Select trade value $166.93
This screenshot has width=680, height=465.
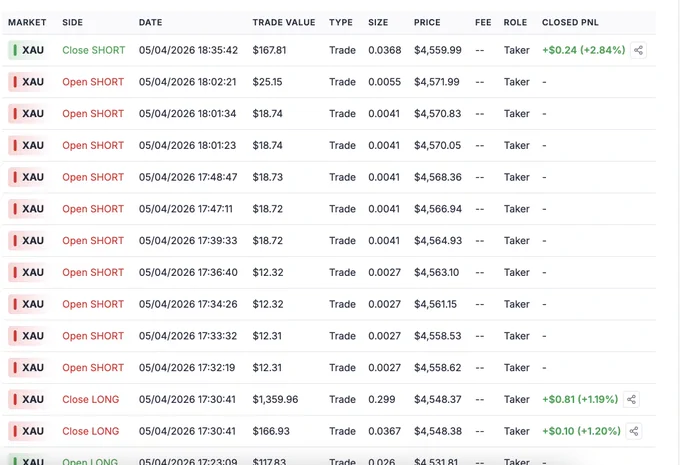tap(271, 431)
